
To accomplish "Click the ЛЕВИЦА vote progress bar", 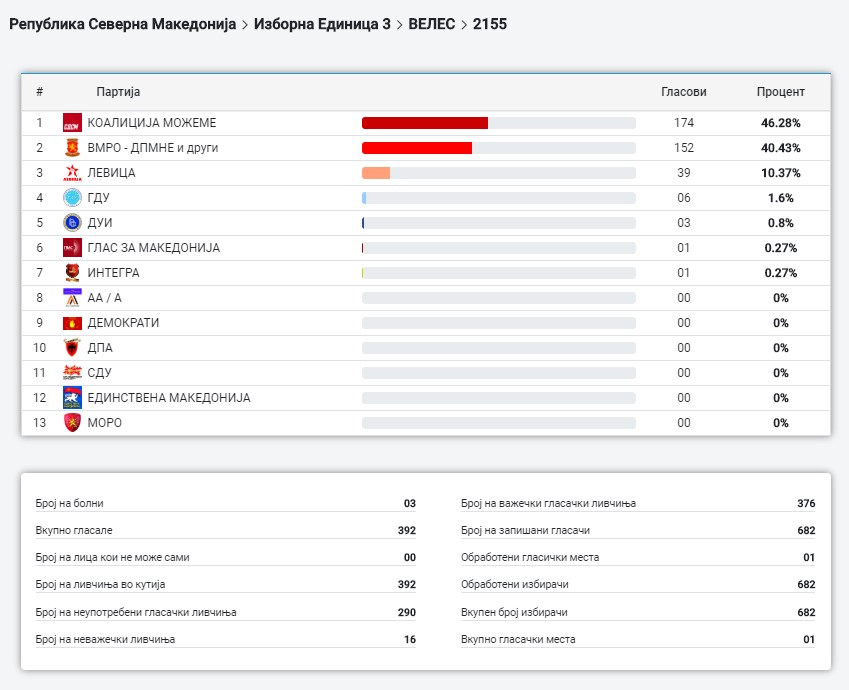I will point(498,173).
